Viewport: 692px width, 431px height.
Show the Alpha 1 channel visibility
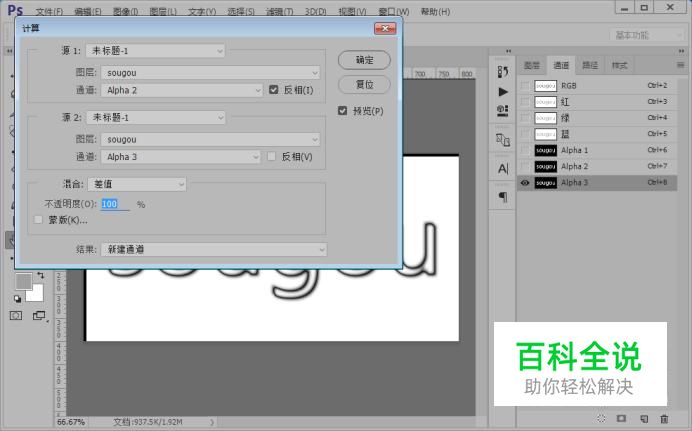pyautogui.click(x=525, y=150)
